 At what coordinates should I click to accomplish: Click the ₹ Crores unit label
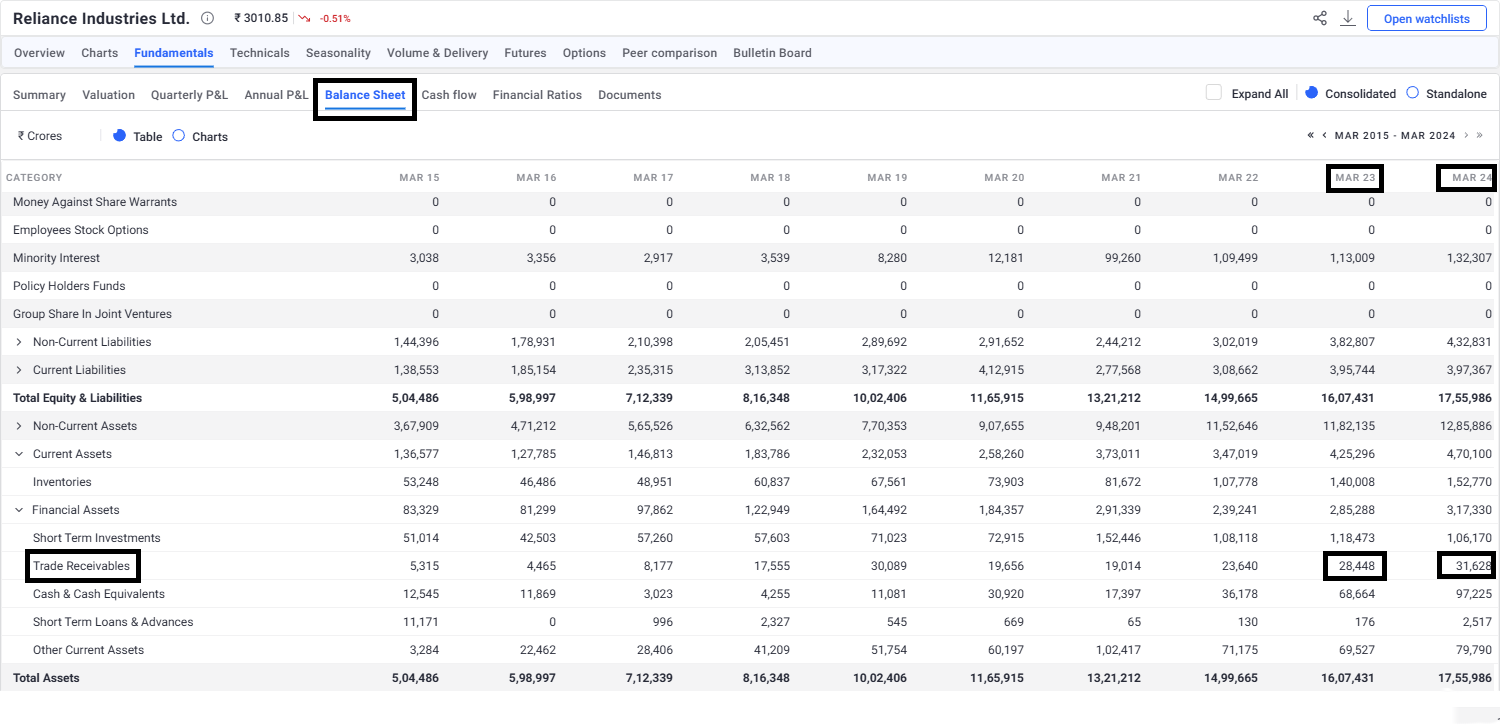[x=40, y=136]
